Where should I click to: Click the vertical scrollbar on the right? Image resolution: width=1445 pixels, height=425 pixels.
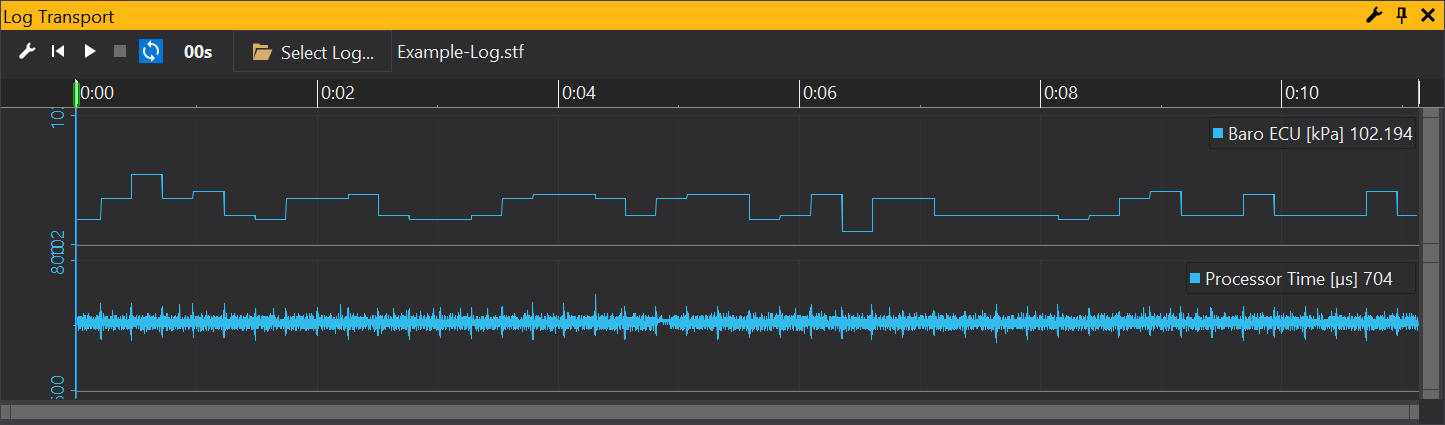[1433, 250]
